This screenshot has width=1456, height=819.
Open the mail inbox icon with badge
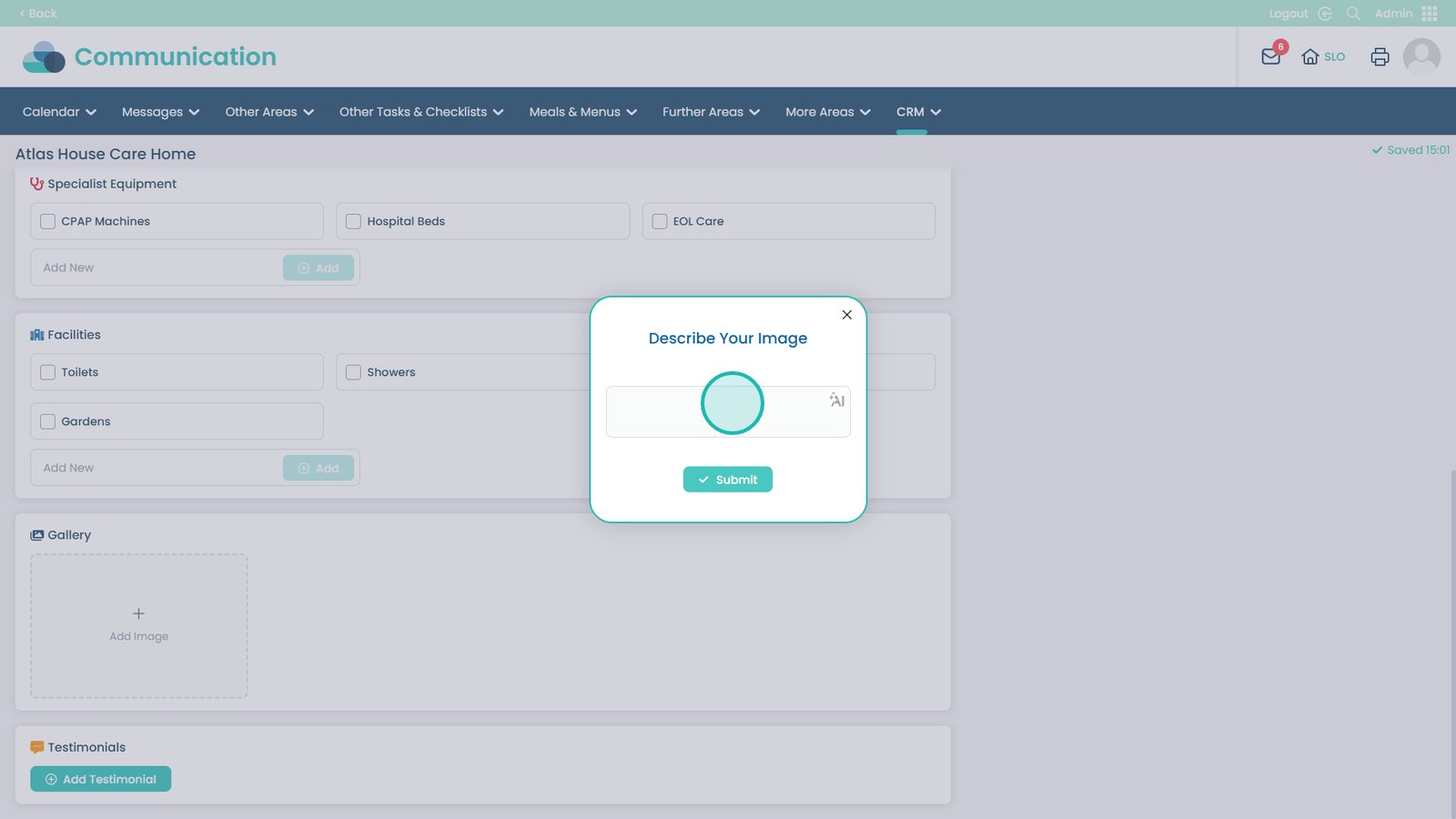[x=1271, y=56]
